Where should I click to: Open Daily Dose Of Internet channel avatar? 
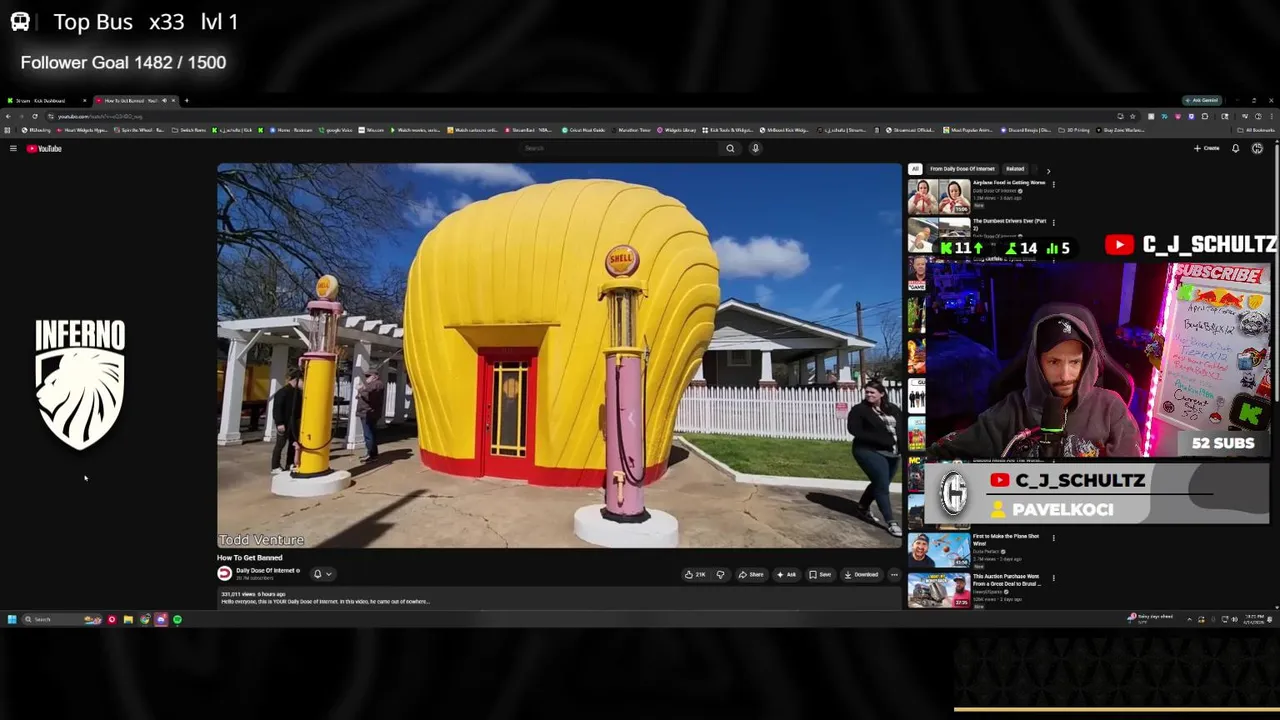point(224,573)
